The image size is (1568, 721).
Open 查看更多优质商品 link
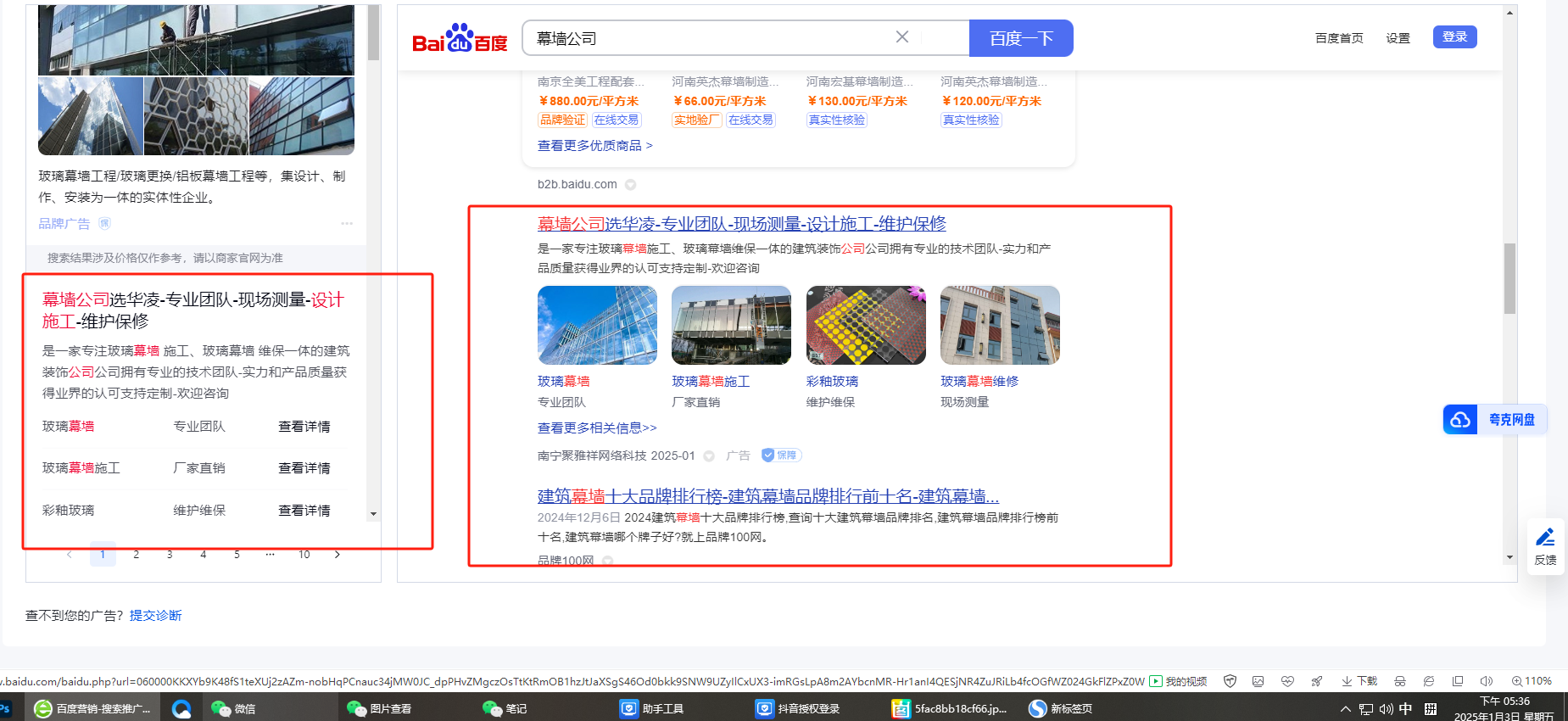pos(595,146)
